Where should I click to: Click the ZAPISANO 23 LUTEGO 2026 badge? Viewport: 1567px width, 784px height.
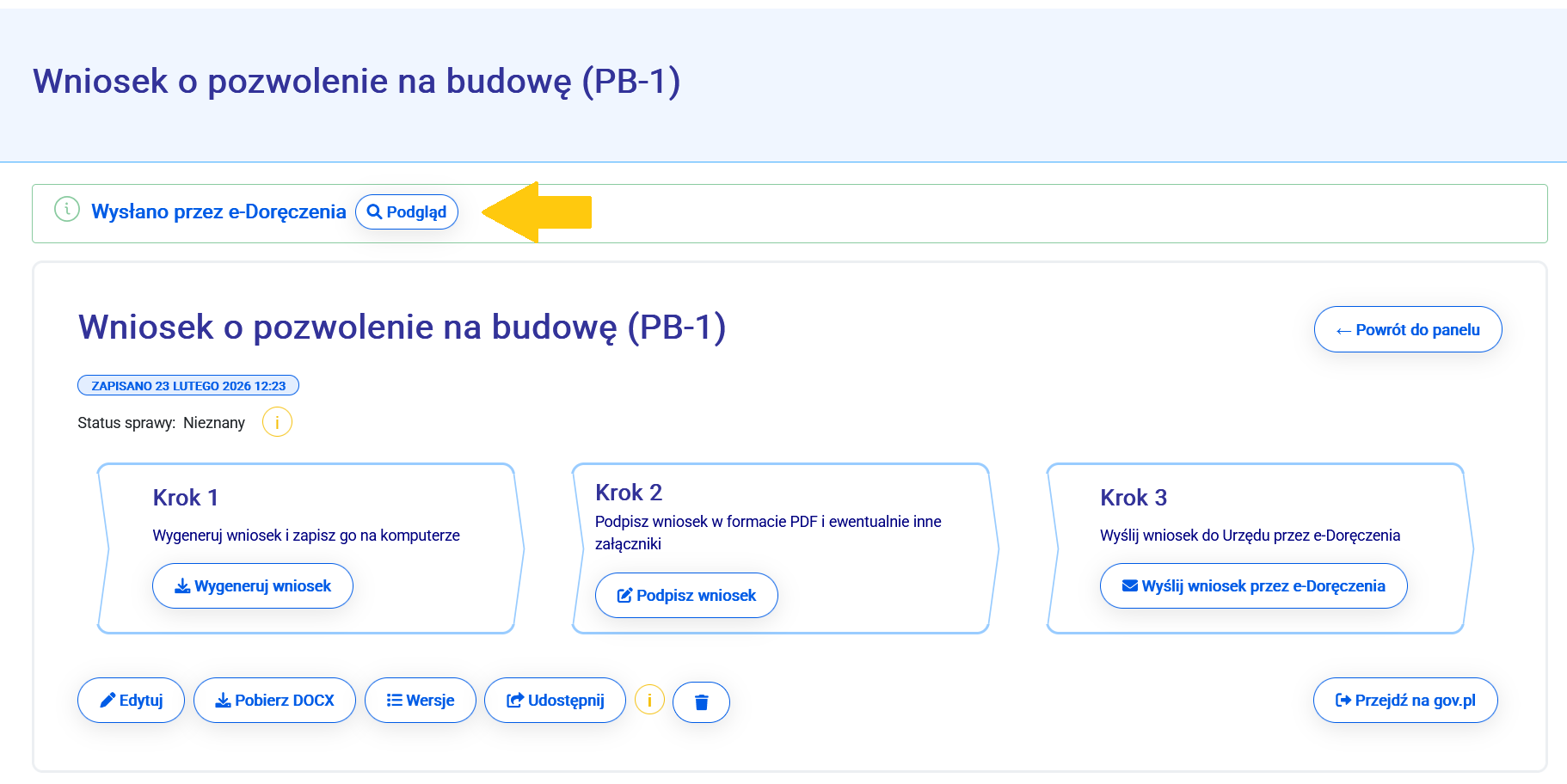(188, 386)
